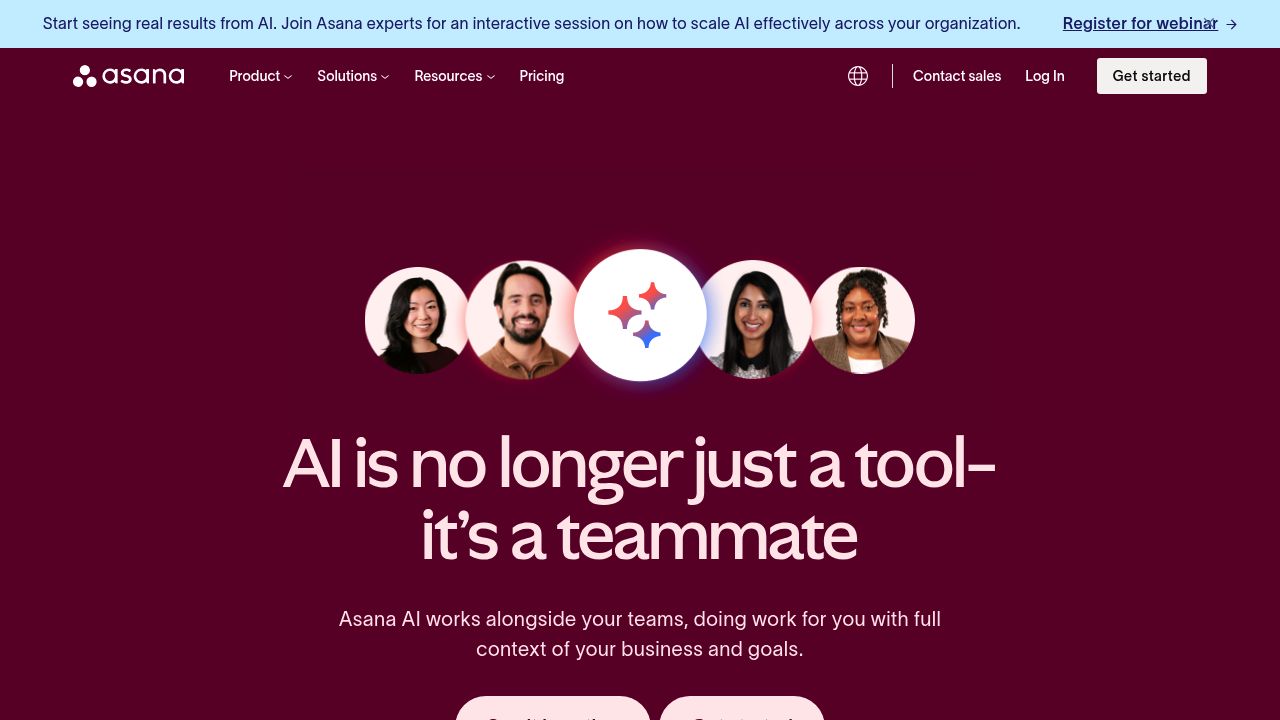Click the Asana AI sparkle icon
This screenshot has height=720, width=1280.
point(640,315)
